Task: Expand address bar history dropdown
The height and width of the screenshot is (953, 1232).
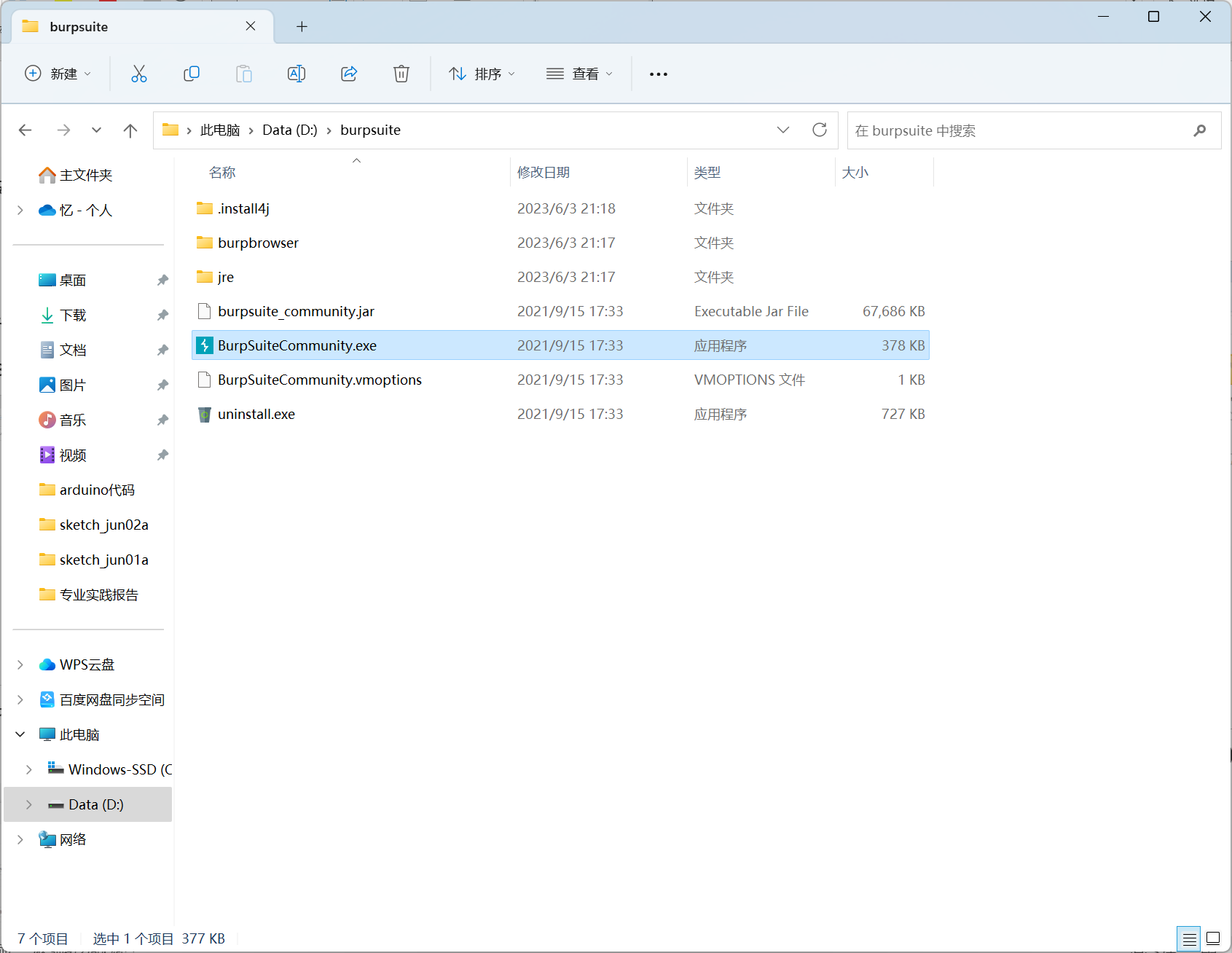Action: pos(783,130)
